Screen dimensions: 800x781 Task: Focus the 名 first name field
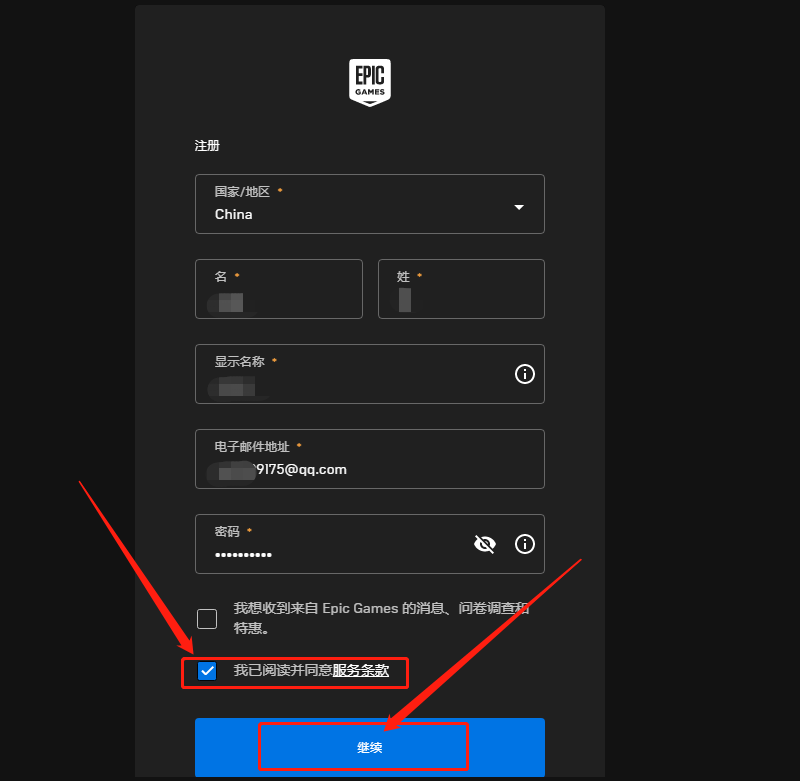tap(279, 289)
